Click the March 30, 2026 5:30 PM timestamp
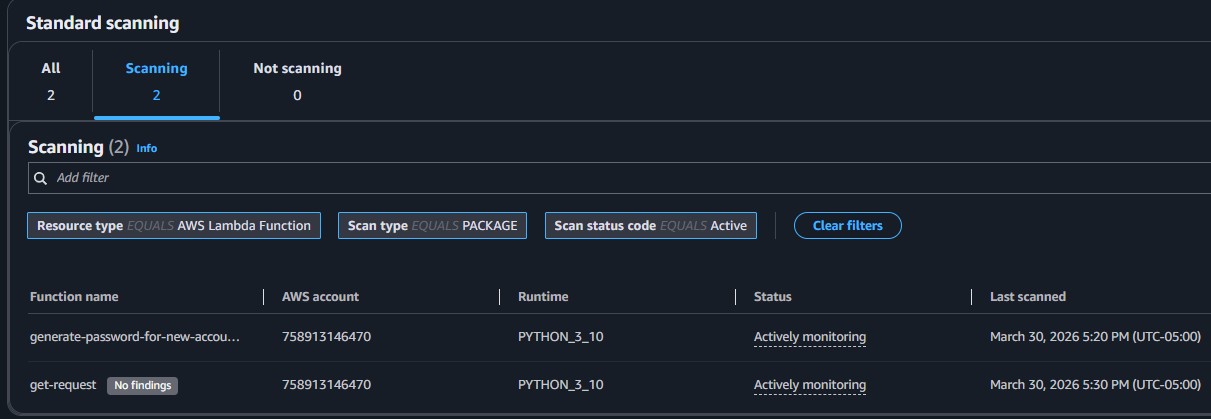 (x=1095, y=385)
